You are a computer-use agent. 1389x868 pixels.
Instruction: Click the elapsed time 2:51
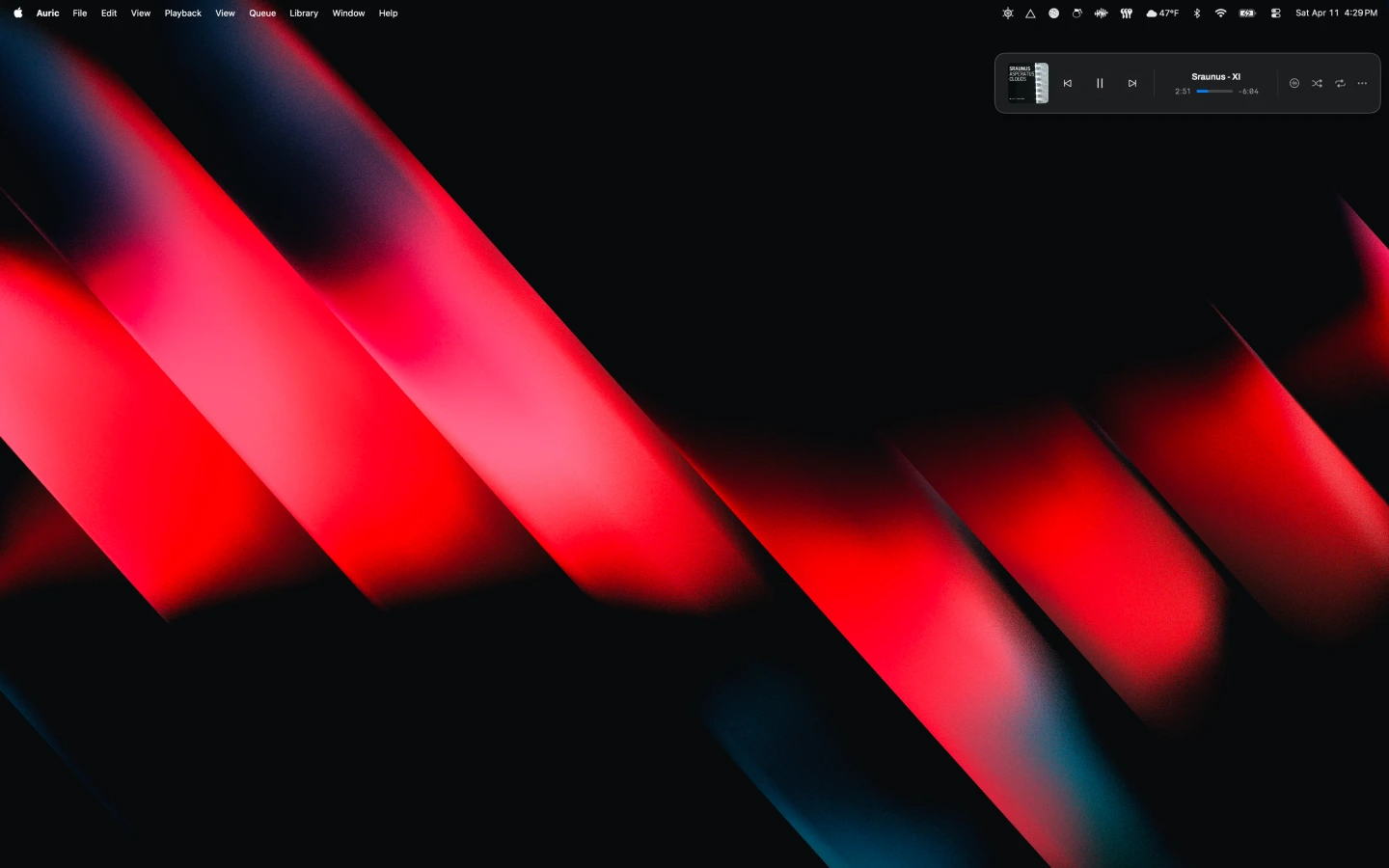point(1183,92)
